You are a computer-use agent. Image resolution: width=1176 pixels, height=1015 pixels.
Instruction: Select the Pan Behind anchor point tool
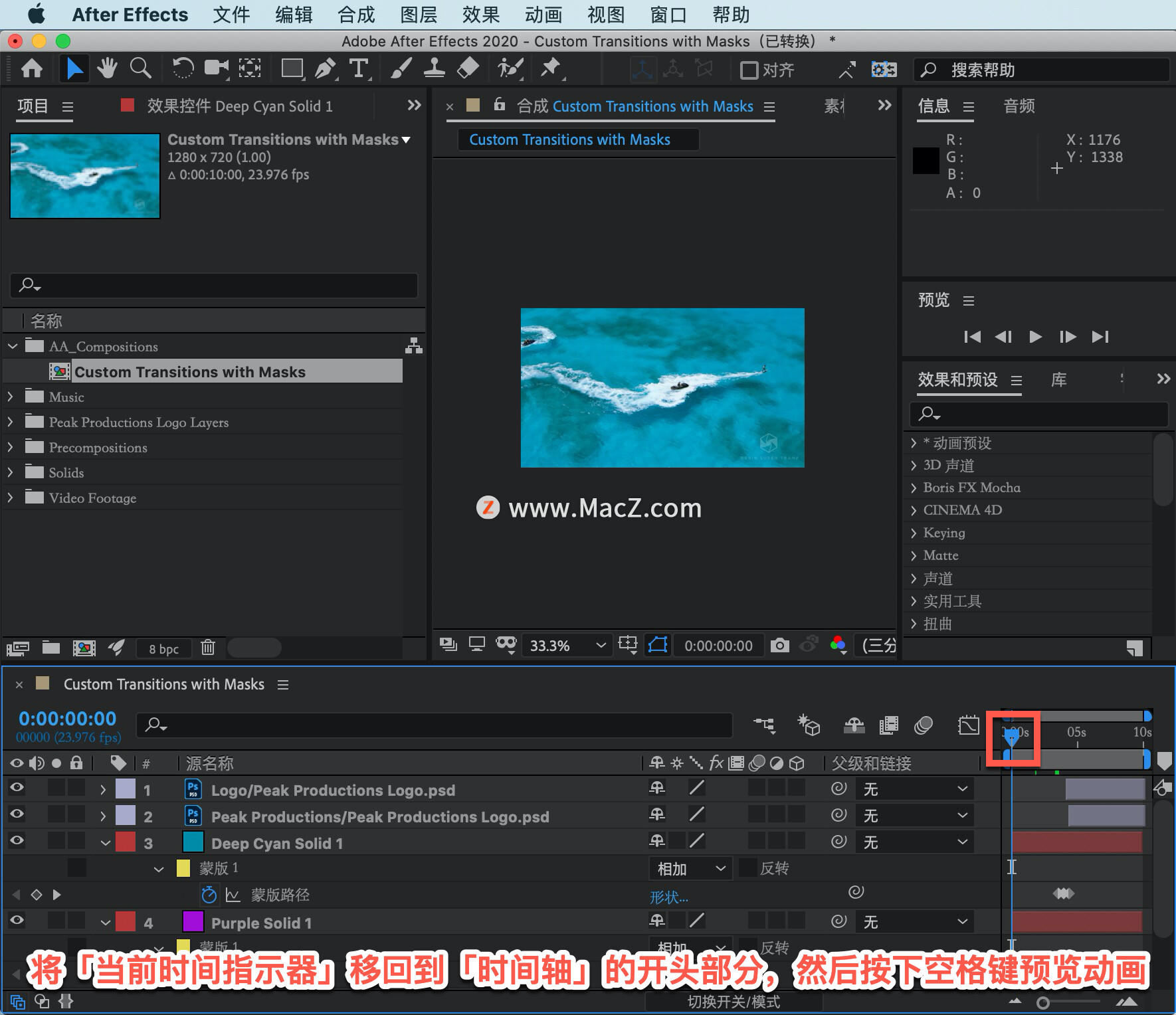pyautogui.click(x=250, y=68)
